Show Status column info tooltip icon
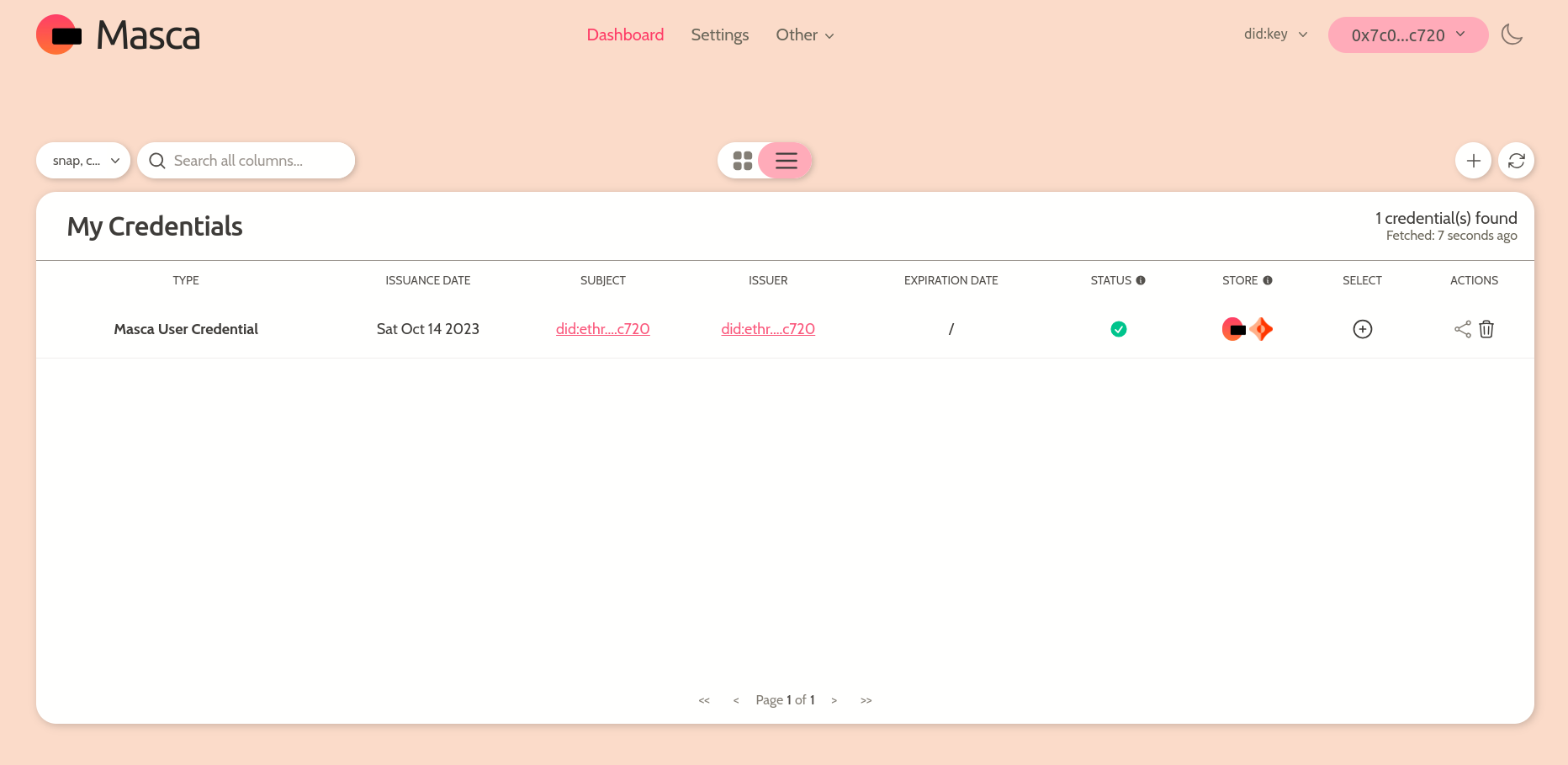Image resolution: width=1568 pixels, height=765 pixels. [1141, 280]
